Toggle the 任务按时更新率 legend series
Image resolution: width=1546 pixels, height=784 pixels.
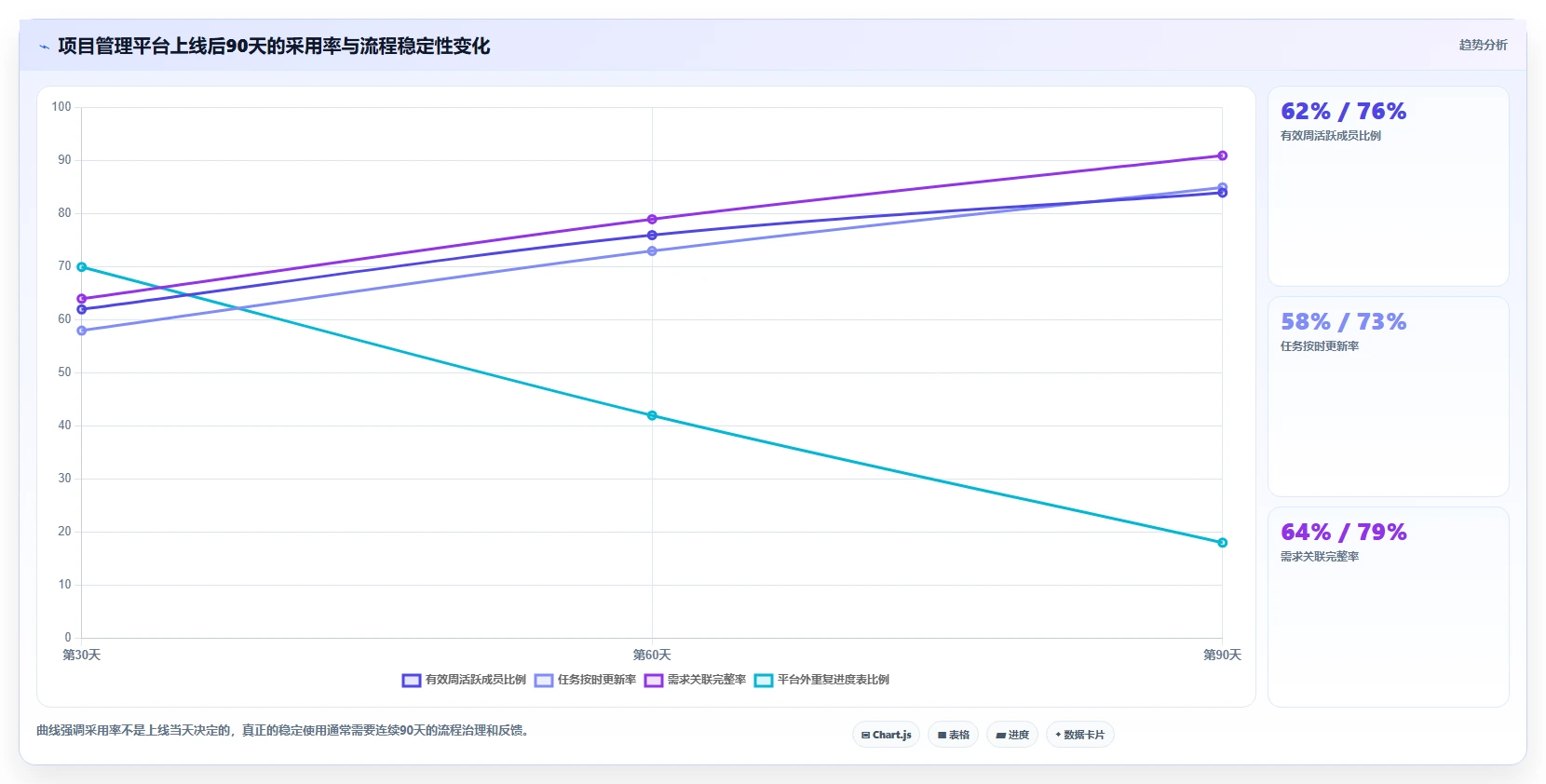[x=585, y=680]
